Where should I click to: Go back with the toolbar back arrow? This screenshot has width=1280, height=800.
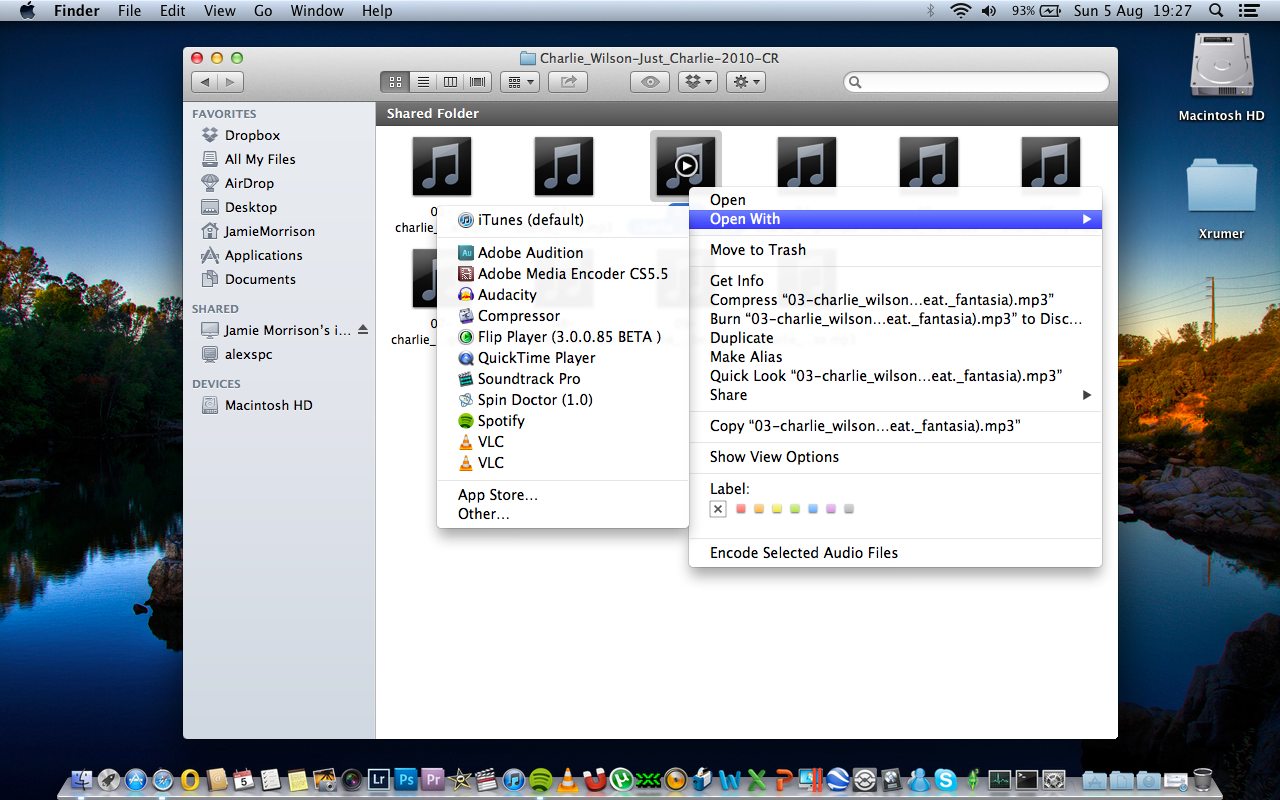pos(204,82)
